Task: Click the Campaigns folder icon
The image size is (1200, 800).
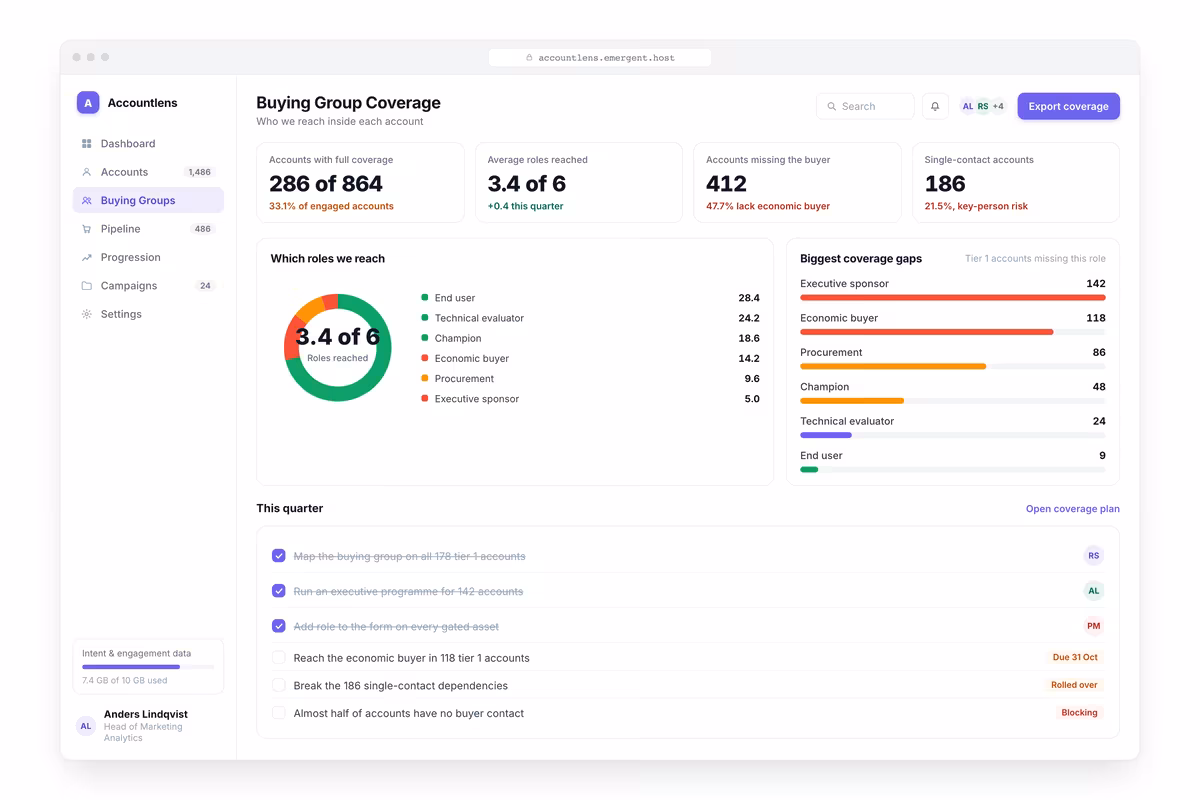Action: click(87, 286)
